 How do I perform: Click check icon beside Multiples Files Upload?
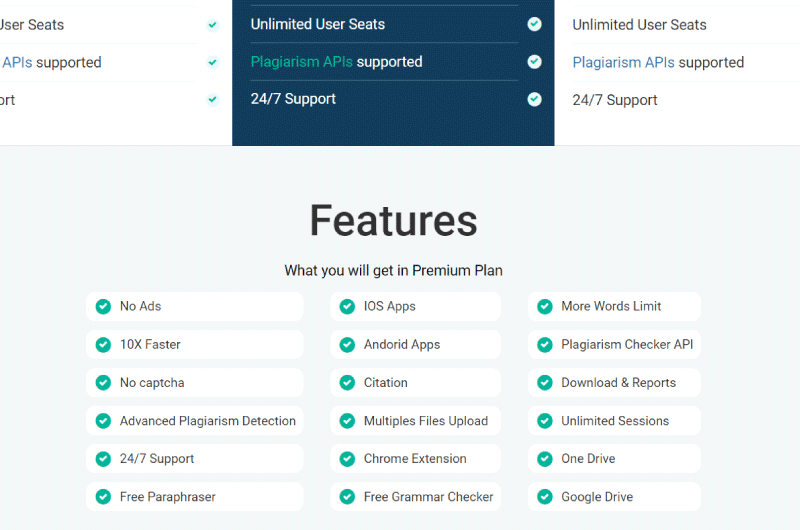[x=347, y=421]
